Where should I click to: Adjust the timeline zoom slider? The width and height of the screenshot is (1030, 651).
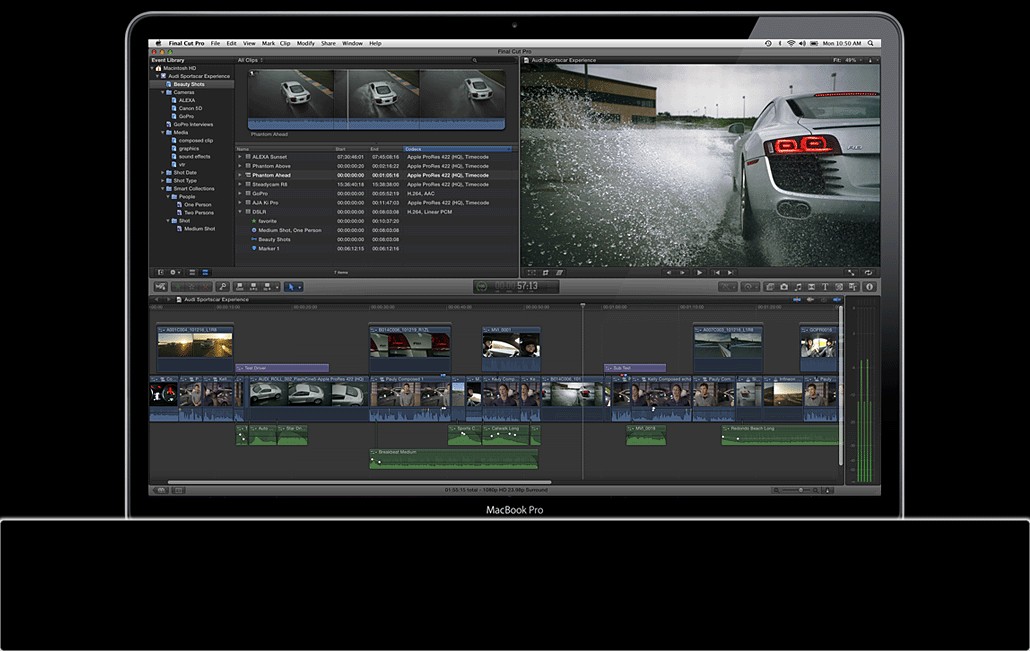[800, 490]
